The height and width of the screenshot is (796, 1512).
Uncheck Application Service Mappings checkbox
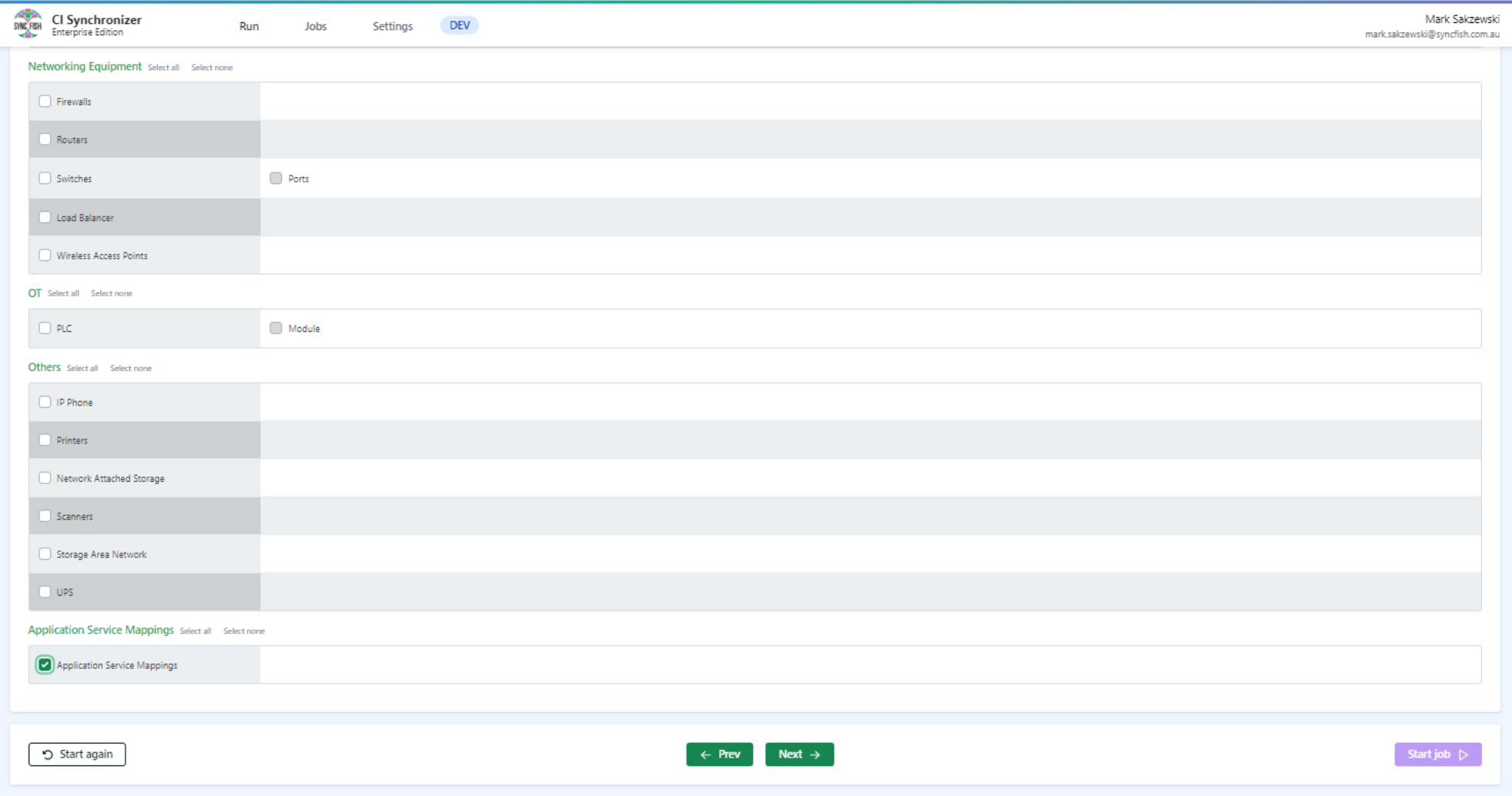pos(45,664)
